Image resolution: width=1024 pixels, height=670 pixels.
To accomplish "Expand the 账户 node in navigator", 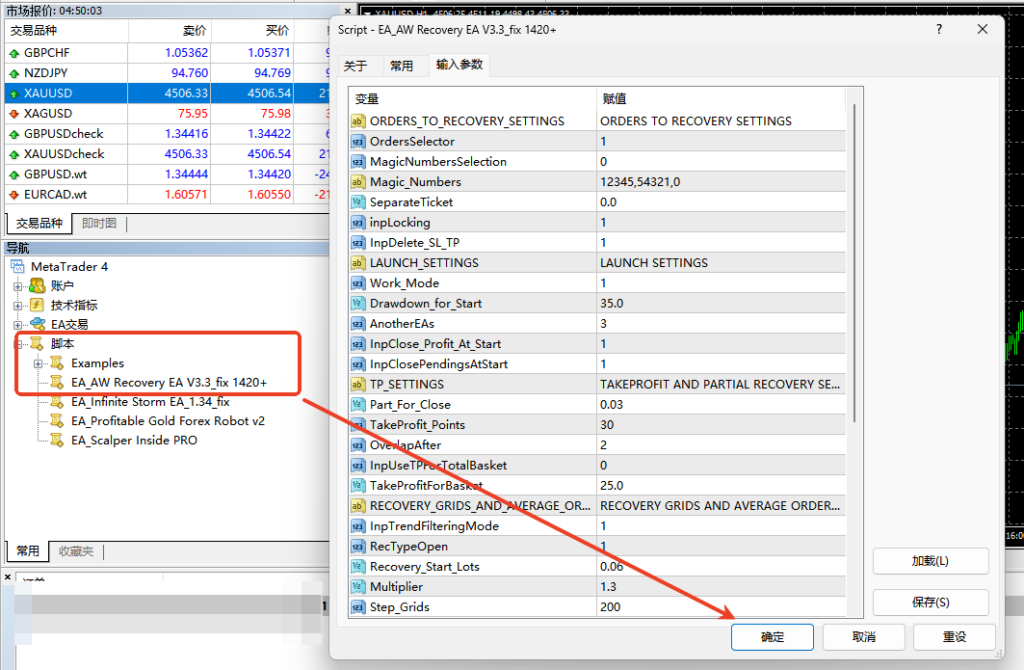I will pyautogui.click(x=18, y=286).
